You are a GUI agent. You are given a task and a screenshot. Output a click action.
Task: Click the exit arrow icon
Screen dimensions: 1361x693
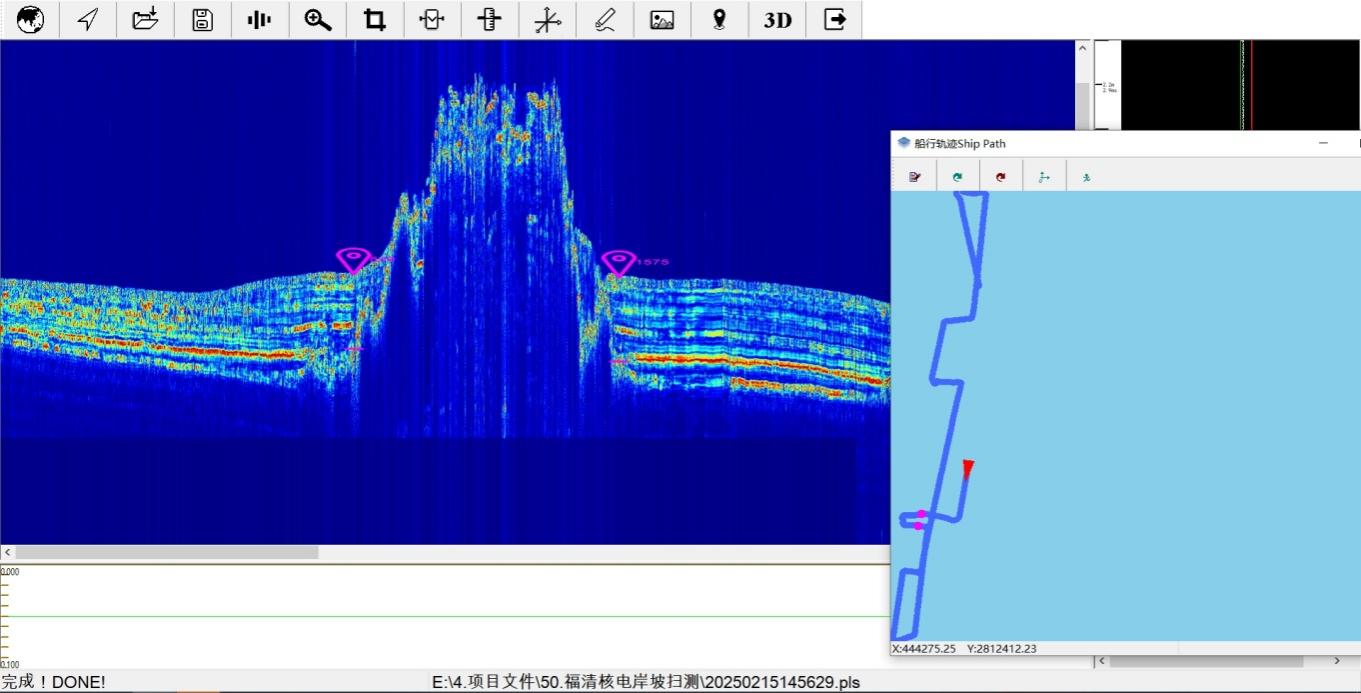tap(834, 19)
